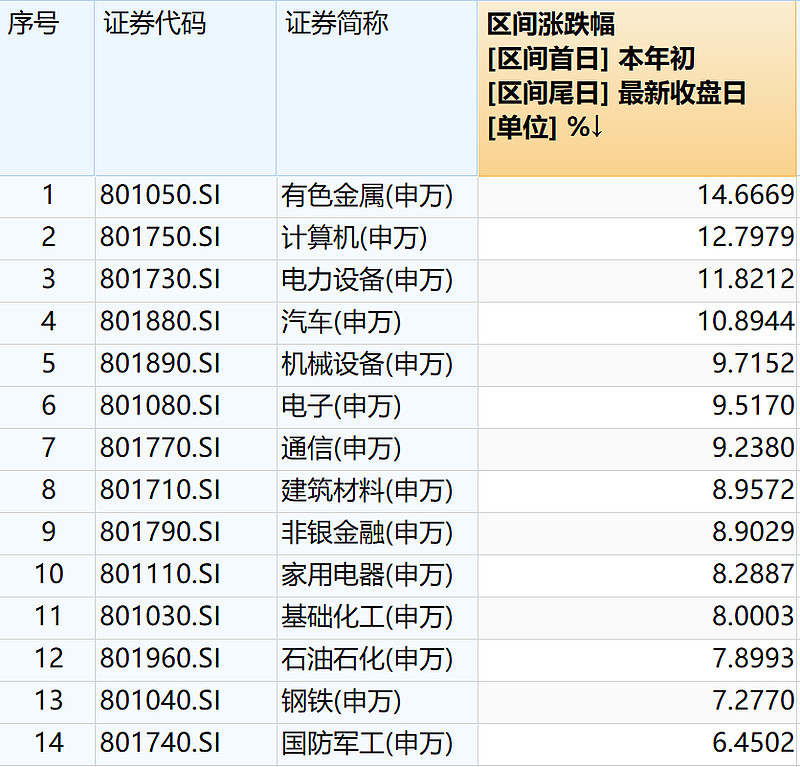Viewport: 800px width, 767px height.
Task: Click row number 5 of 机械设备
Action: click(x=48, y=363)
